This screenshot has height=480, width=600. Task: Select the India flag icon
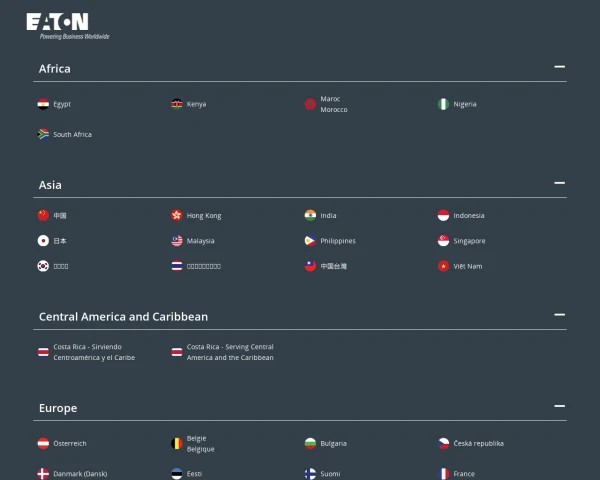310,215
